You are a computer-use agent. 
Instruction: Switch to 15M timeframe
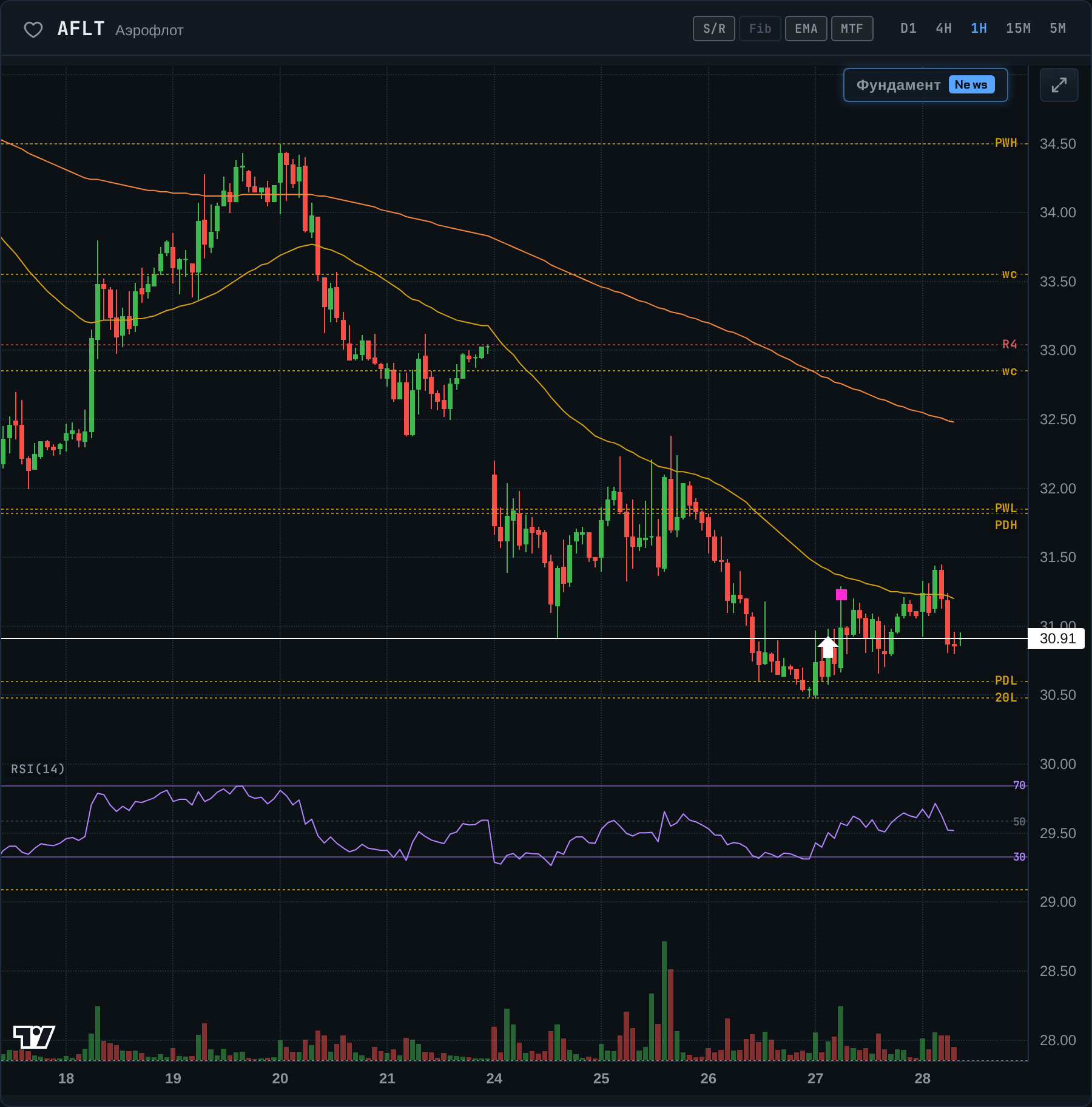(1018, 29)
